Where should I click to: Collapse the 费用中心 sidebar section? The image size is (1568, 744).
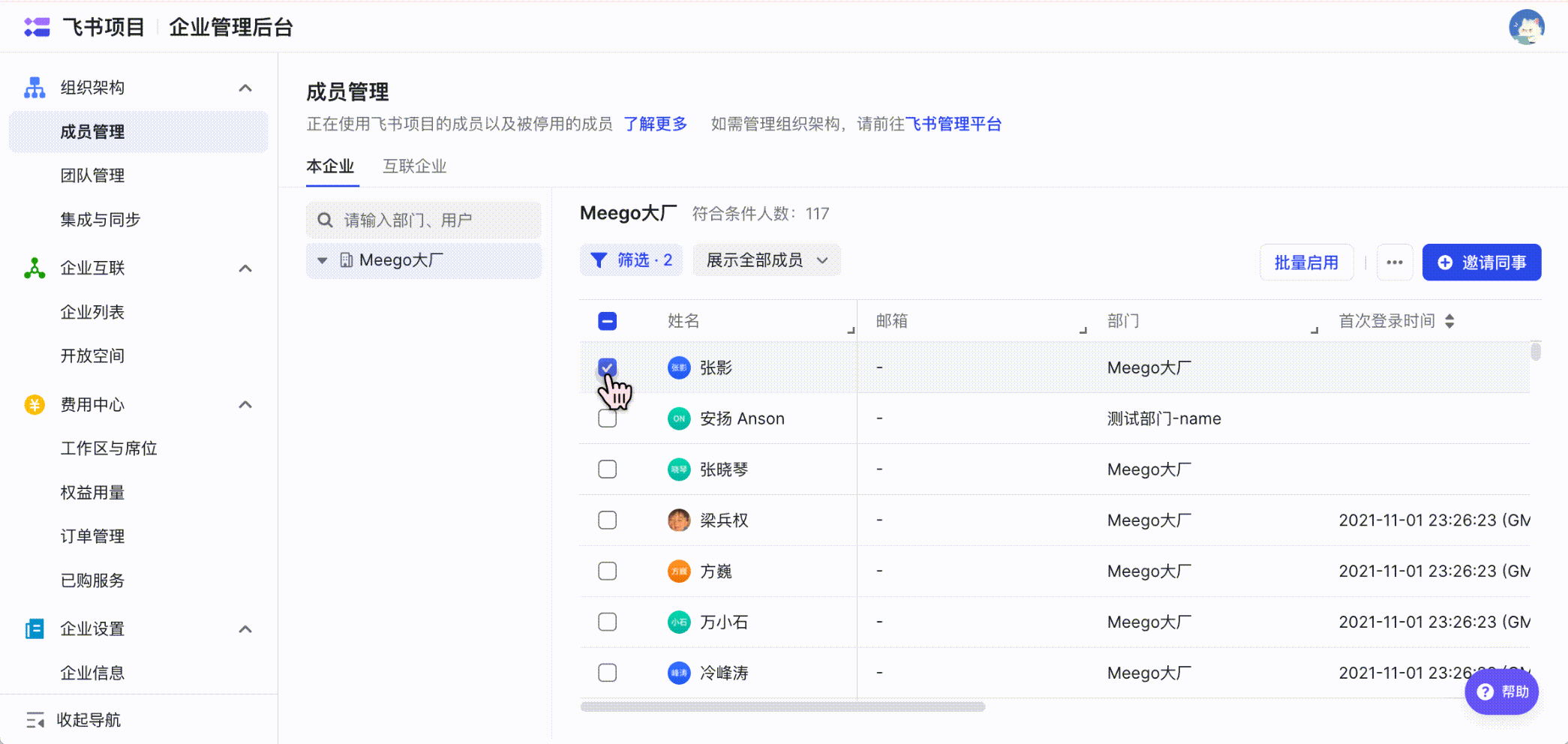[x=245, y=405]
